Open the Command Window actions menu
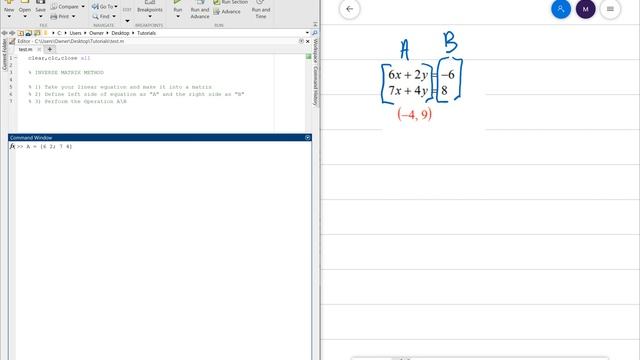Screen dimensions: 640x360 308,138
